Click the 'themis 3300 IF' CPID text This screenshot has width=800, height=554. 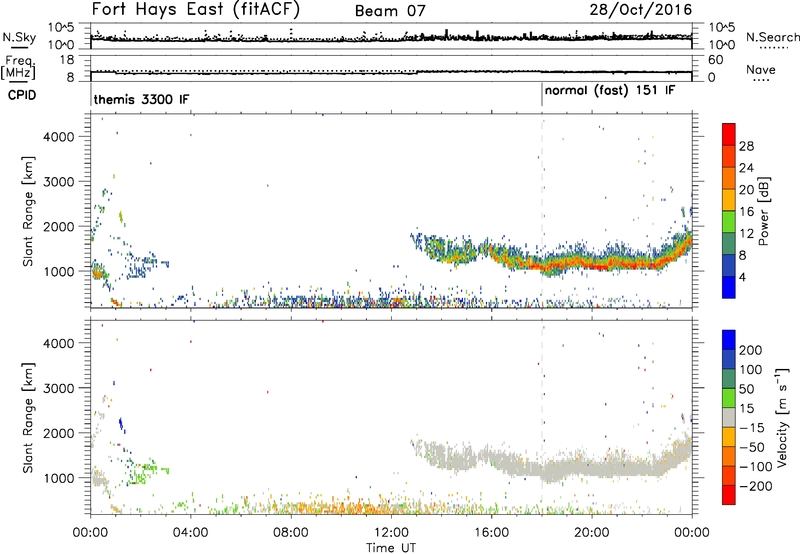tap(141, 99)
